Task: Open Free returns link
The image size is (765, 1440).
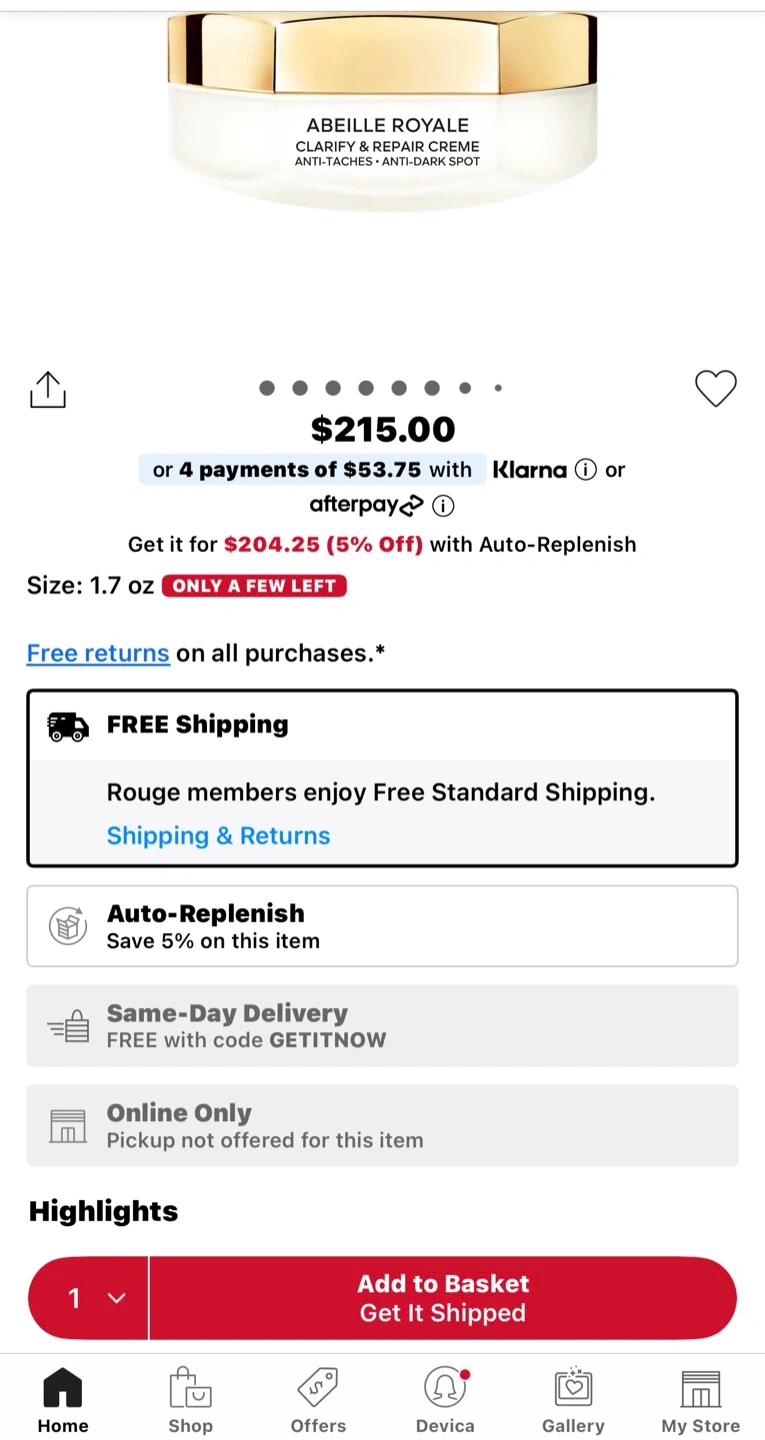Action: pyautogui.click(x=98, y=653)
